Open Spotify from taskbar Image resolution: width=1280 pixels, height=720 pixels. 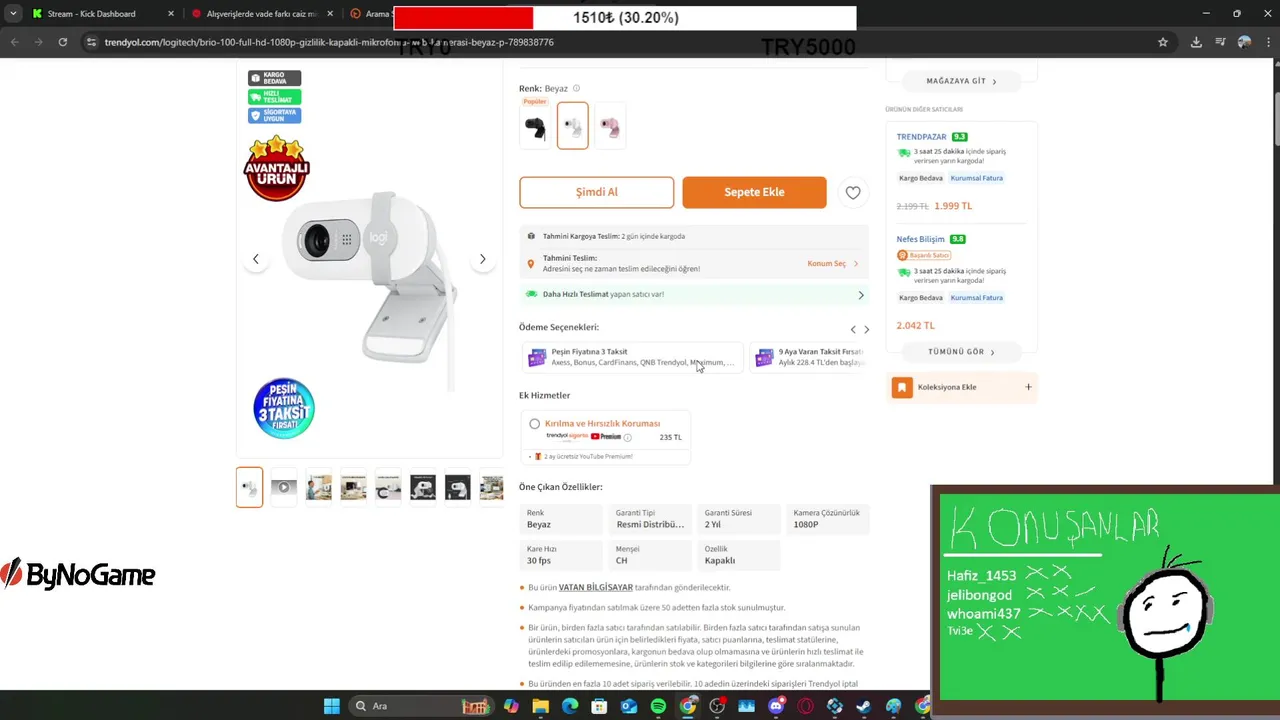point(658,706)
